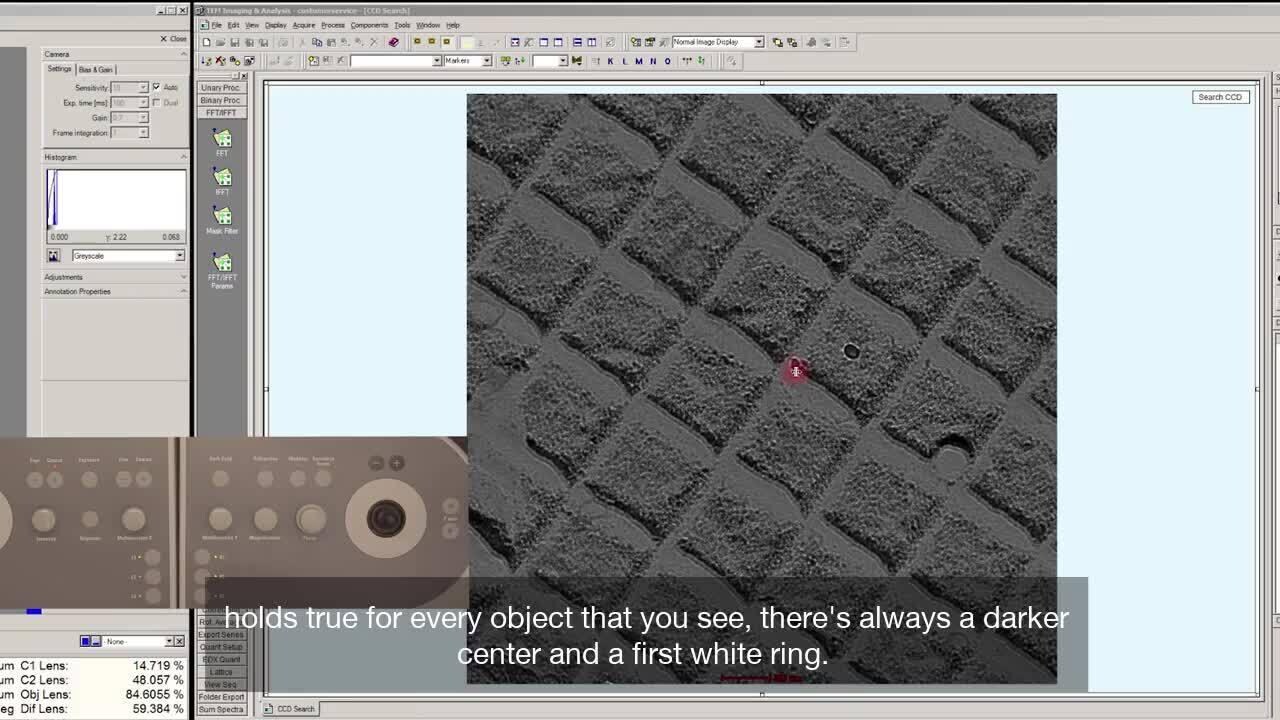Toggle the Auto sensitivity checkbox
The width and height of the screenshot is (1280, 720).
point(156,88)
